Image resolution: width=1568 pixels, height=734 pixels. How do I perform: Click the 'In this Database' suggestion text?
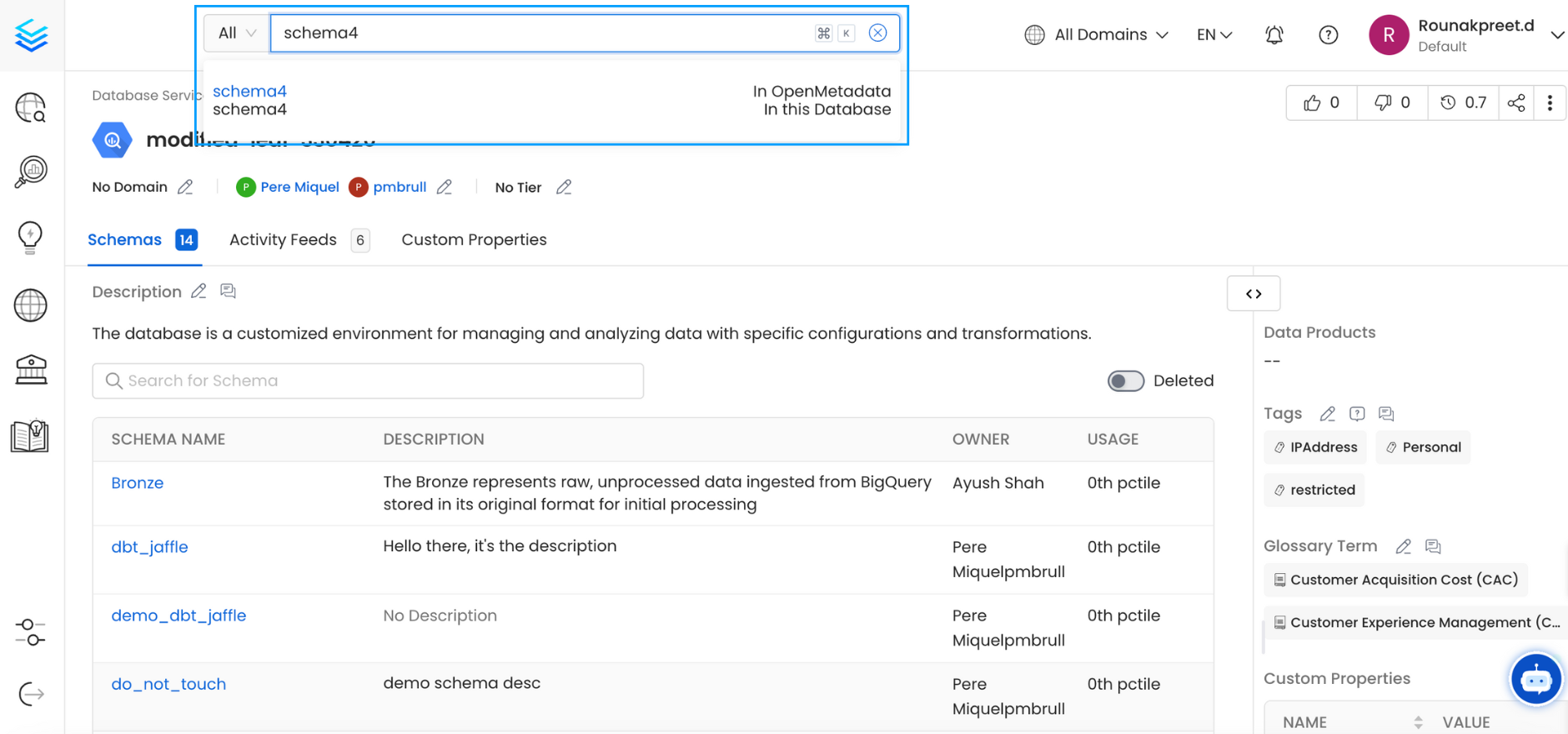[827, 109]
